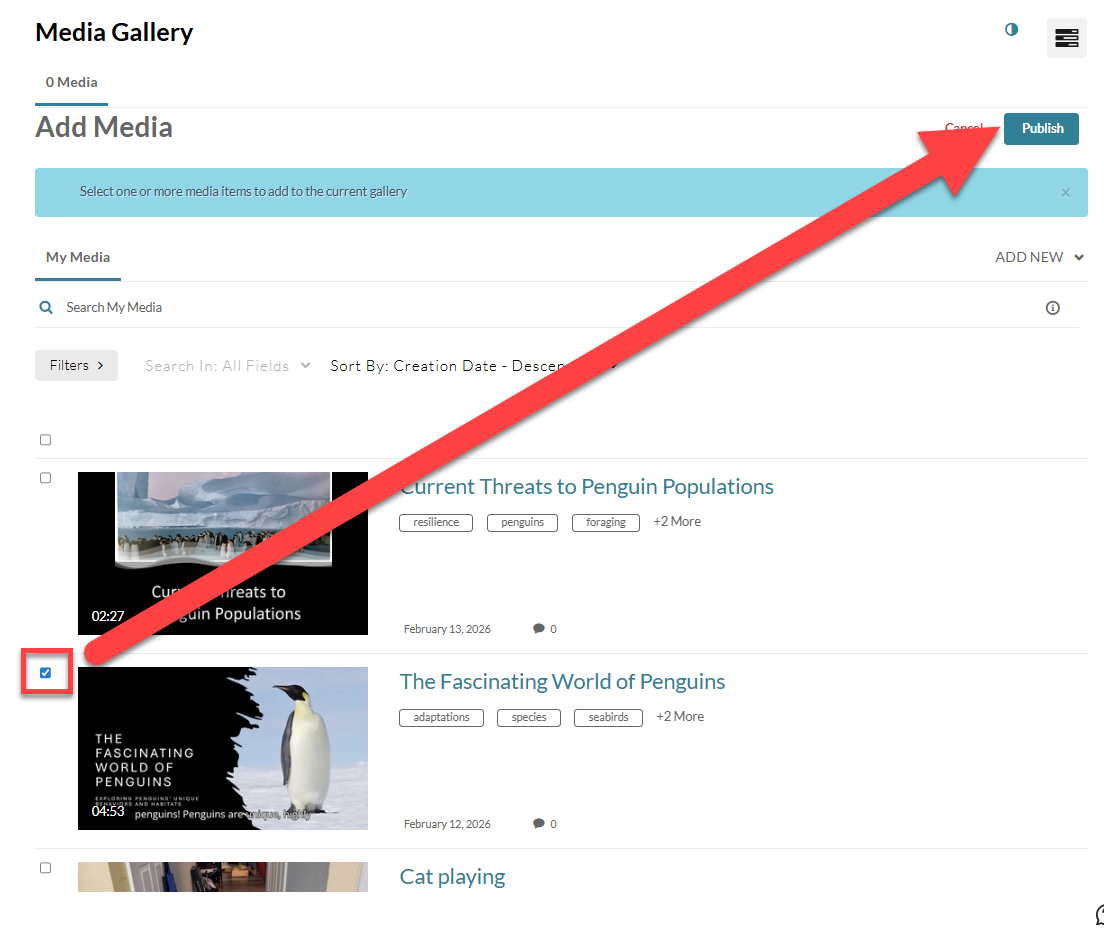Open the hamburger menu button
This screenshot has height=944, width=1104.
pyautogui.click(x=1066, y=38)
